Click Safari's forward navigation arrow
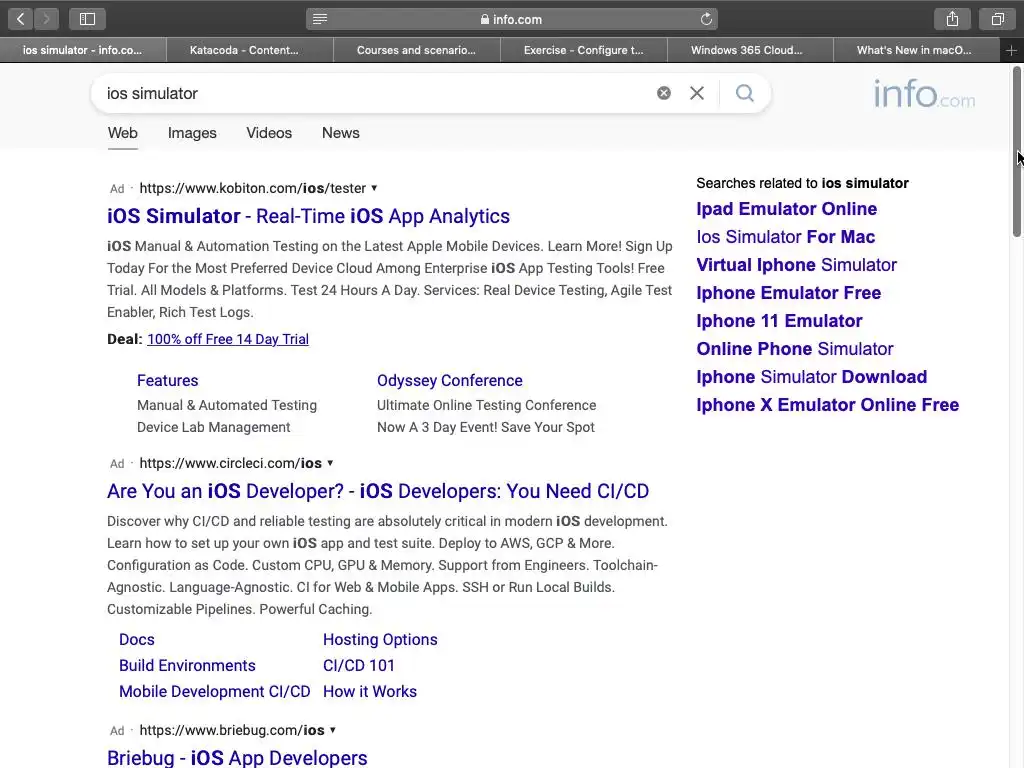This screenshot has width=1024, height=768. (x=46, y=19)
